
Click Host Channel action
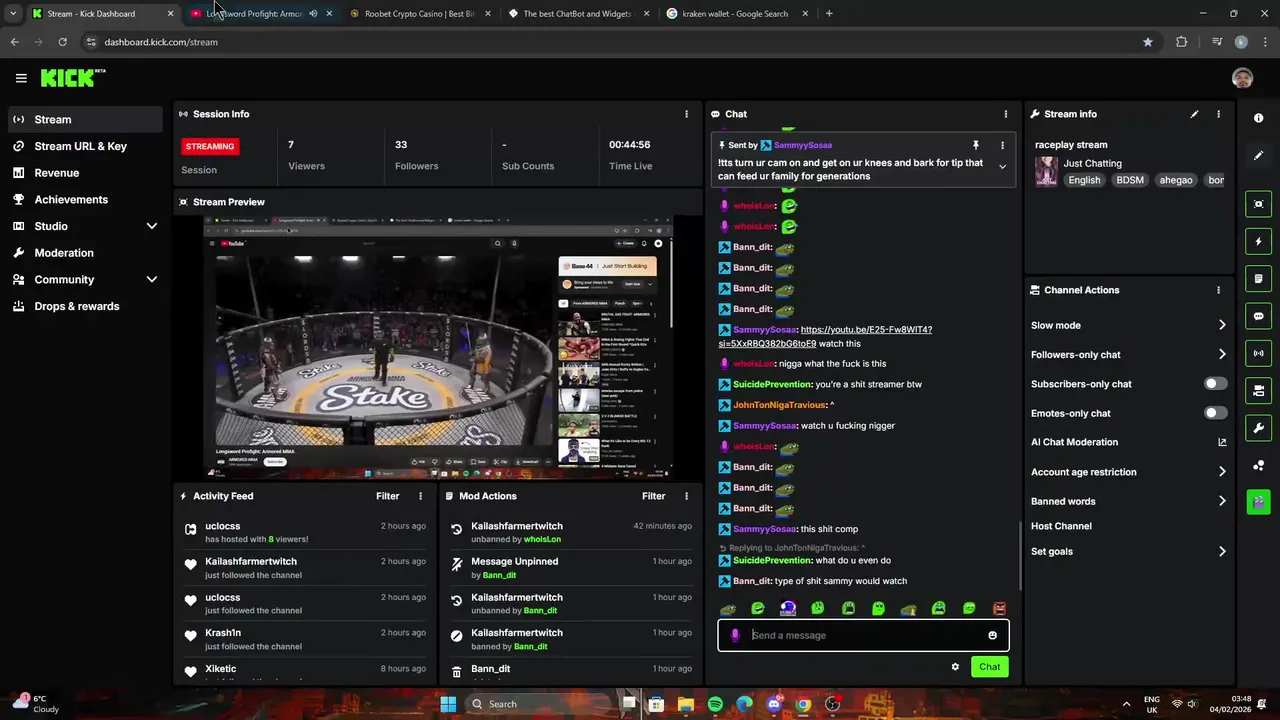tap(1061, 526)
